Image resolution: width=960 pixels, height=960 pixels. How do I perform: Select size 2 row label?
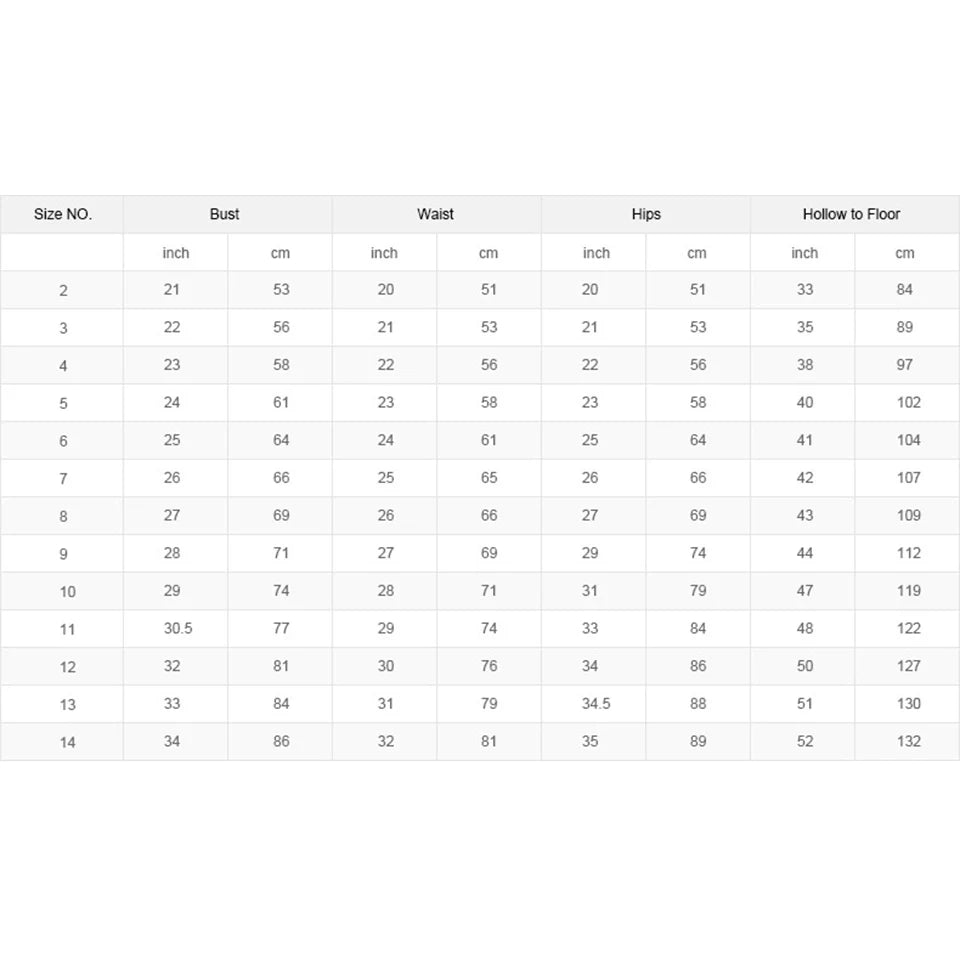[x=63, y=291]
